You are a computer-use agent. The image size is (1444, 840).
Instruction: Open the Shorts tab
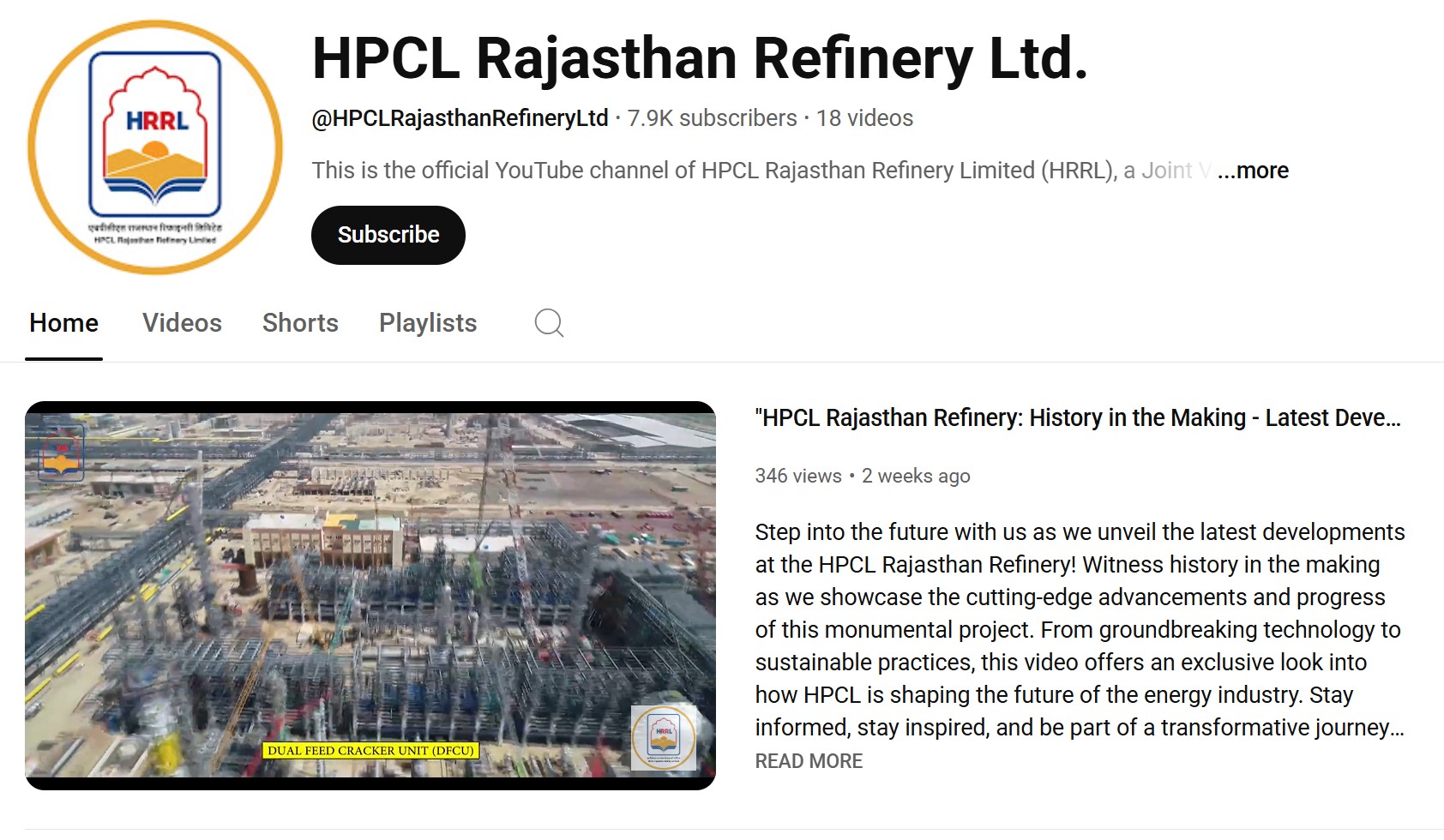point(300,323)
